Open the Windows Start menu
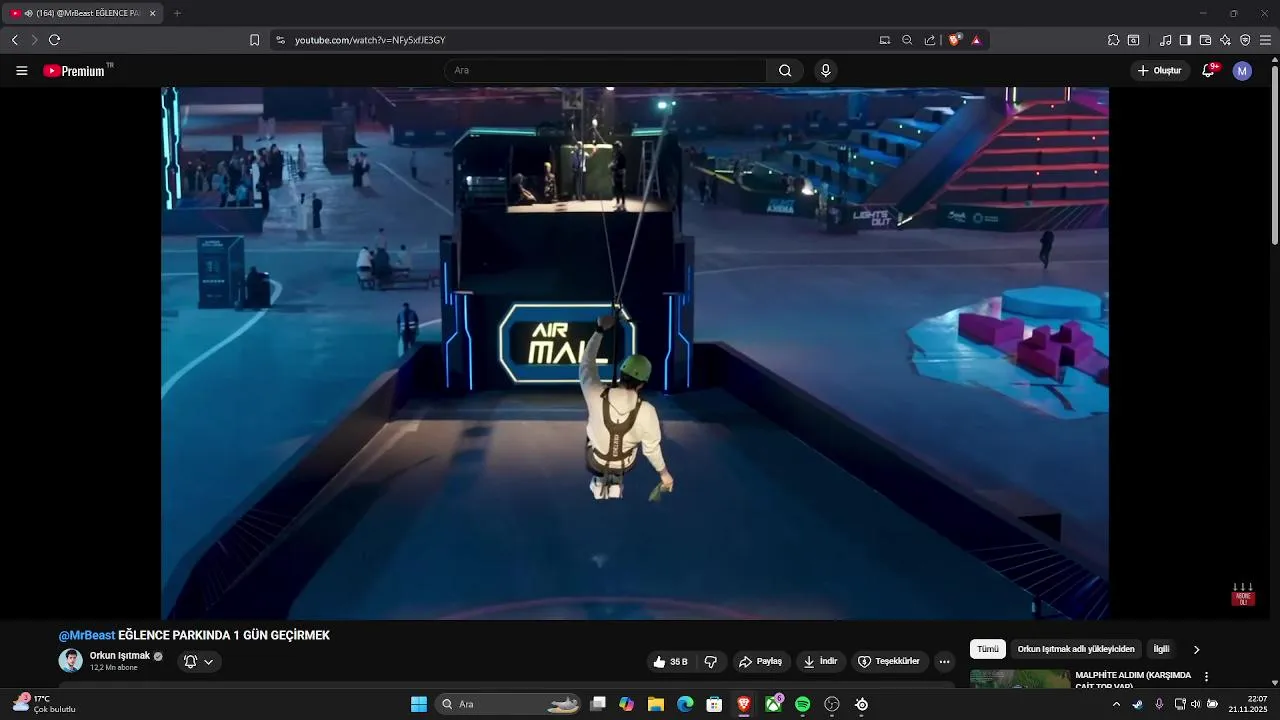The width and height of the screenshot is (1280, 720). coord(419,704)
